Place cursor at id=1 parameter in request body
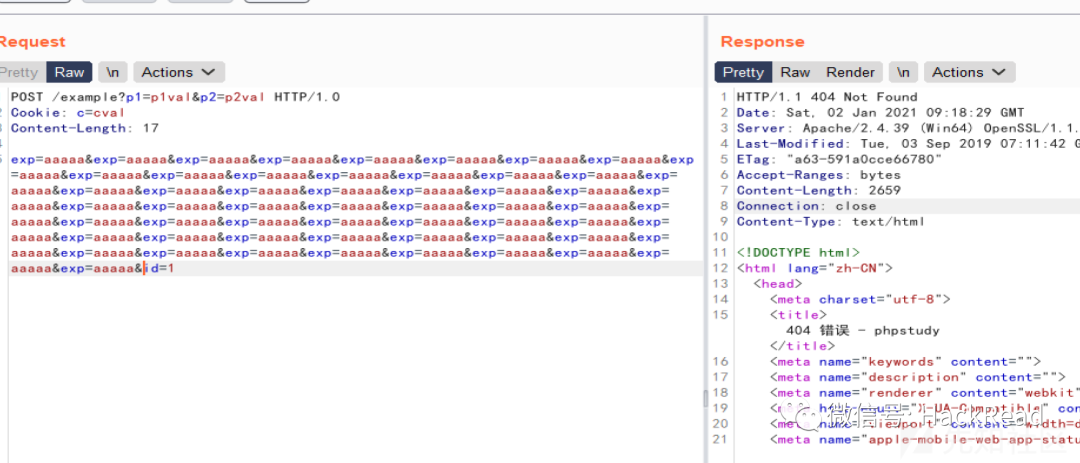This screenshot has width=1080, height=463. click(159, 269)
